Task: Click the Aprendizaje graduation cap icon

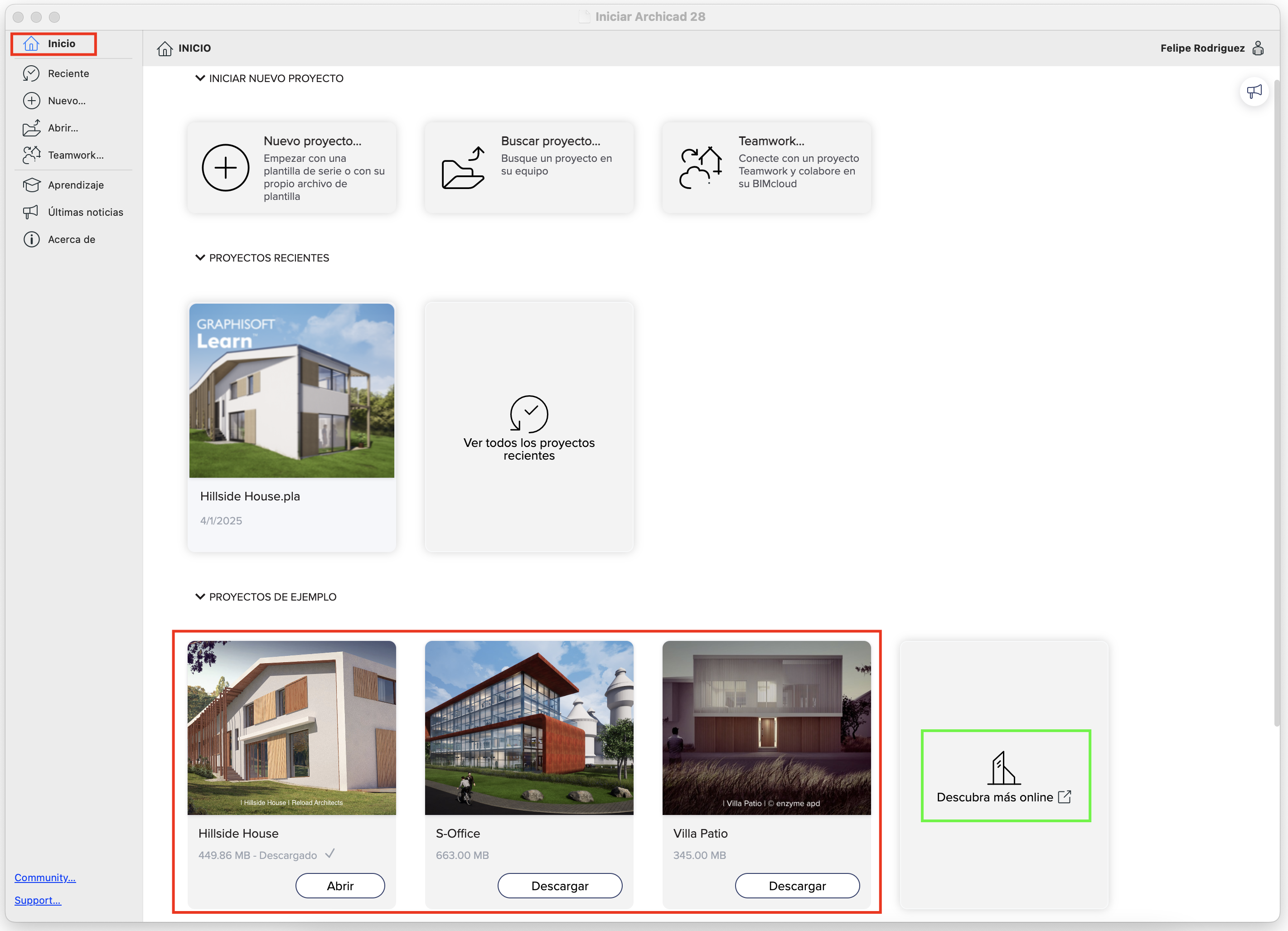Action: click(31, 184)
